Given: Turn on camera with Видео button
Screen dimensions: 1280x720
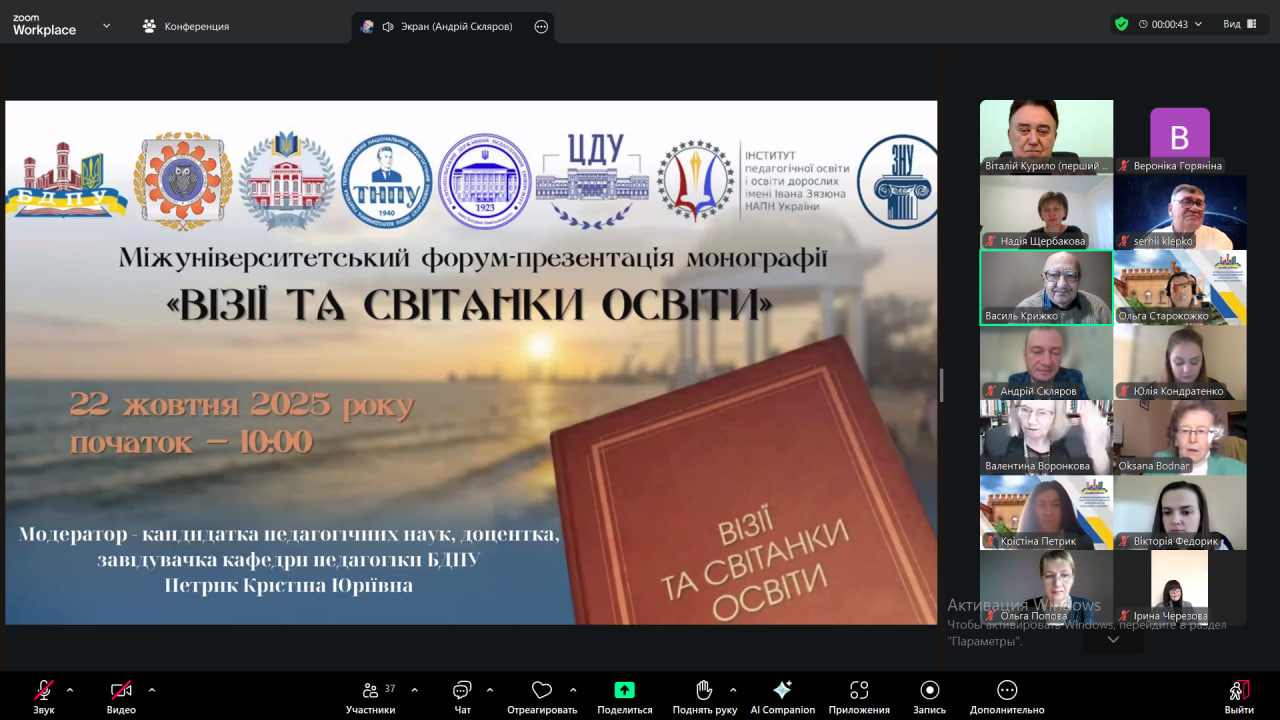Looking at the screenshot, I should click(121, 691).
